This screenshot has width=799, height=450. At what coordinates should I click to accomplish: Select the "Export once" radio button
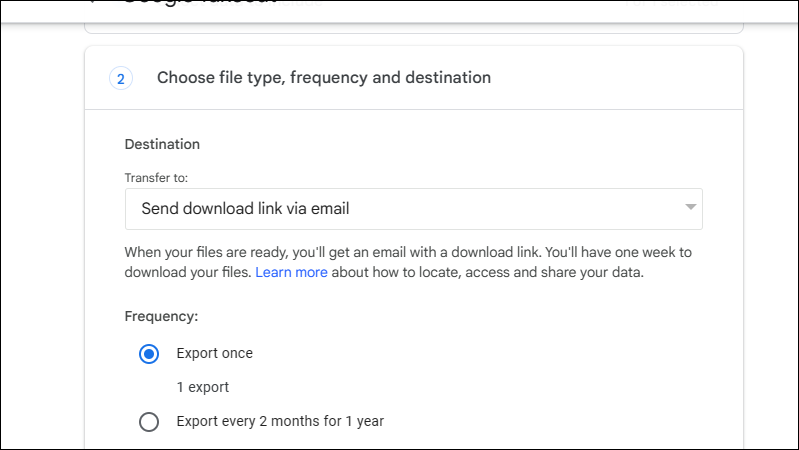tap(149, 354)
